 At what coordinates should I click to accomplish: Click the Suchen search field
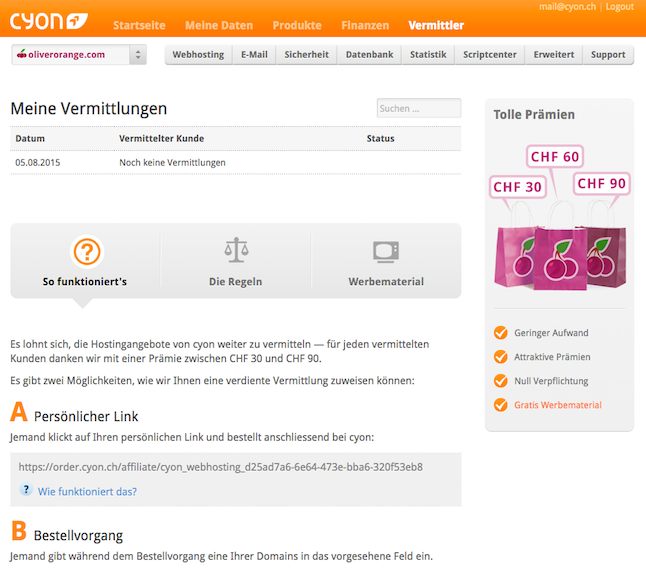[x=419, y=108]
